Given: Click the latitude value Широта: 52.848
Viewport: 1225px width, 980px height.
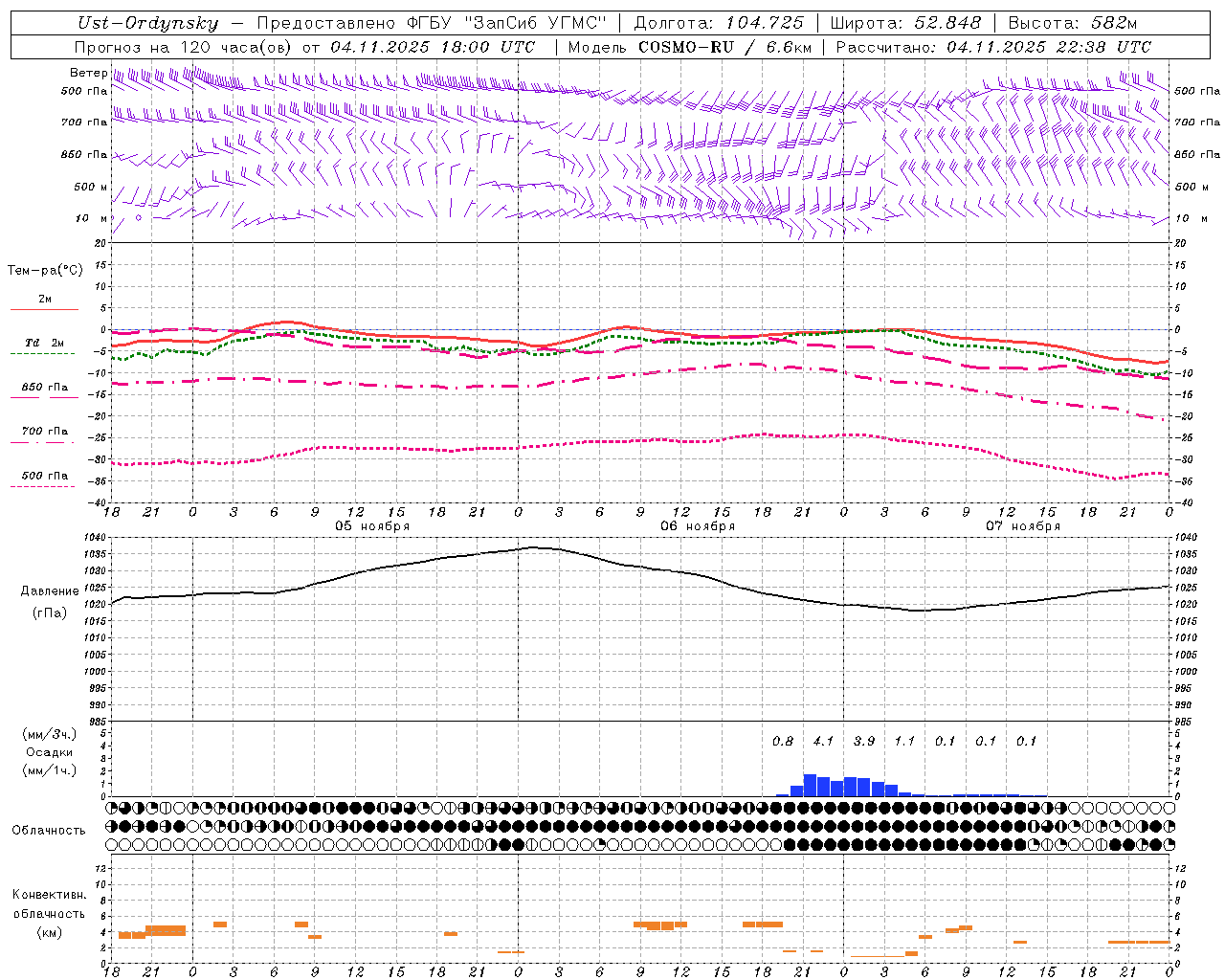Looking at the screenshot, I should click(x=905, y=23).
